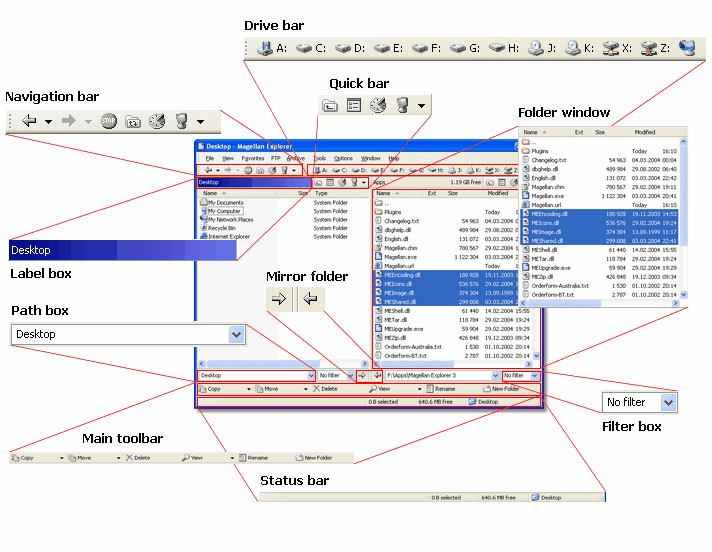Hit the STOP button in enlarged Navigation bar
Image resolution: width=712 pixels, height=552 pixels.
109,121
